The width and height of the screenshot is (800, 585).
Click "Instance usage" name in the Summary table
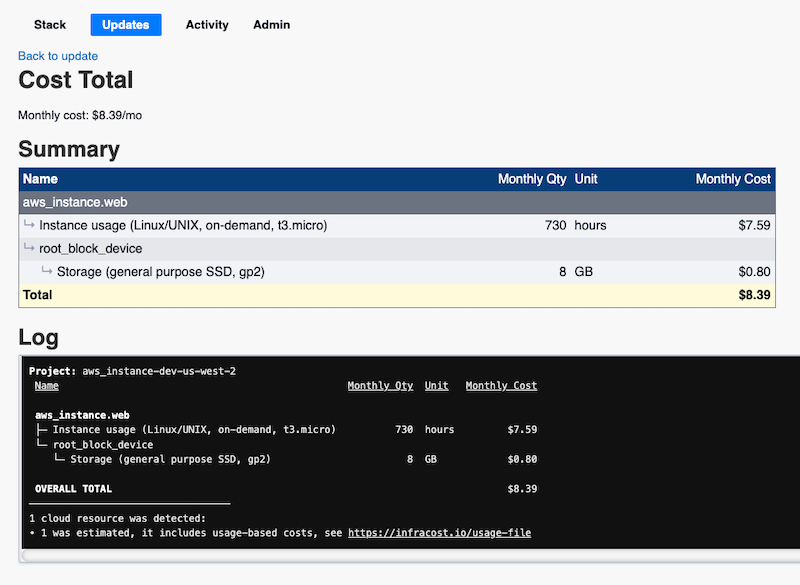click(183, 225)
